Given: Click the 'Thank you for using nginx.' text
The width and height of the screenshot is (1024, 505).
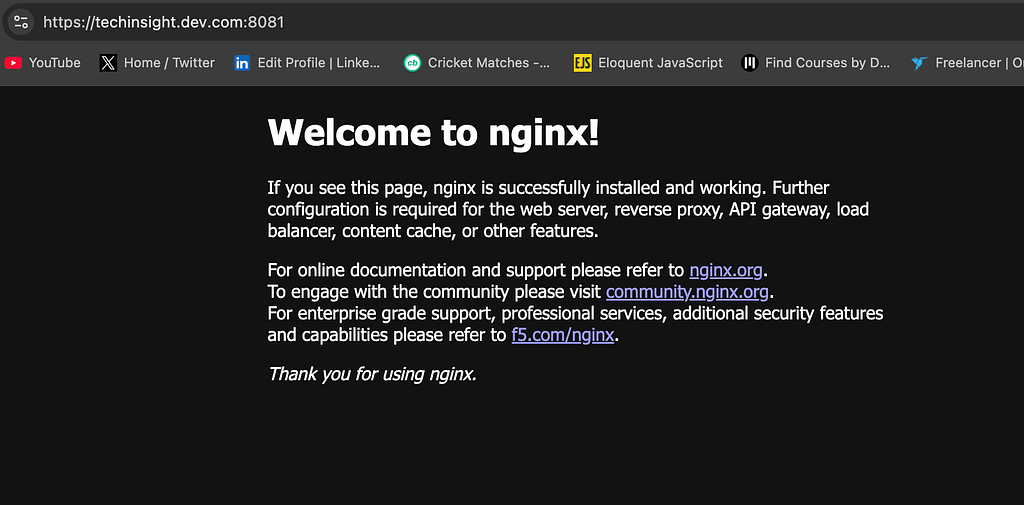Looking at the screenshot, I should pyautogui.click(x=372, y=374).
